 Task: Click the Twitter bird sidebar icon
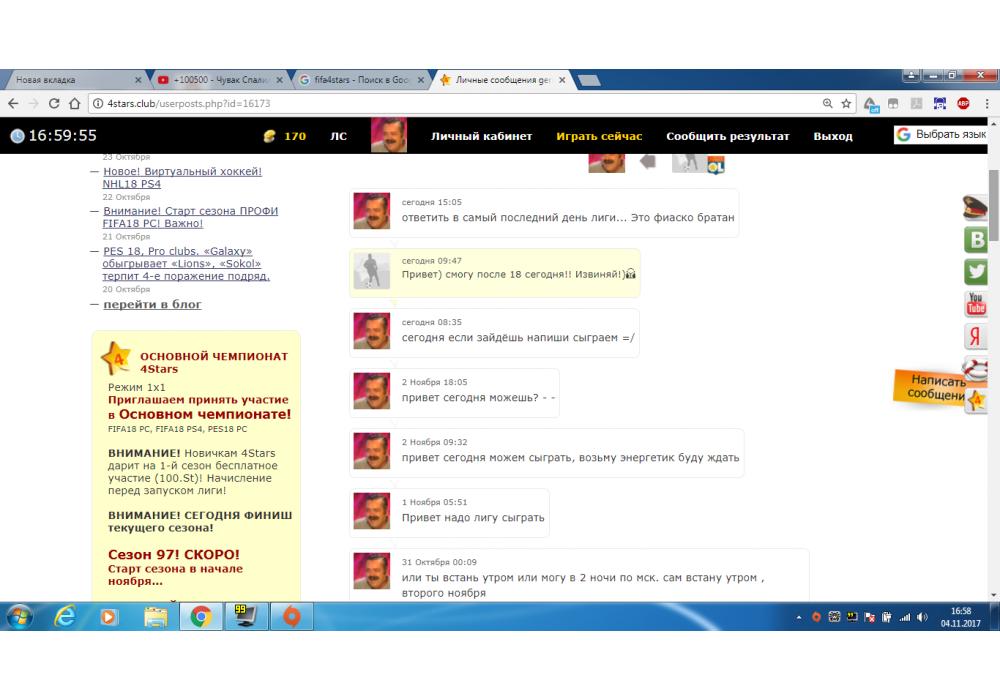(x=976, y=272)
